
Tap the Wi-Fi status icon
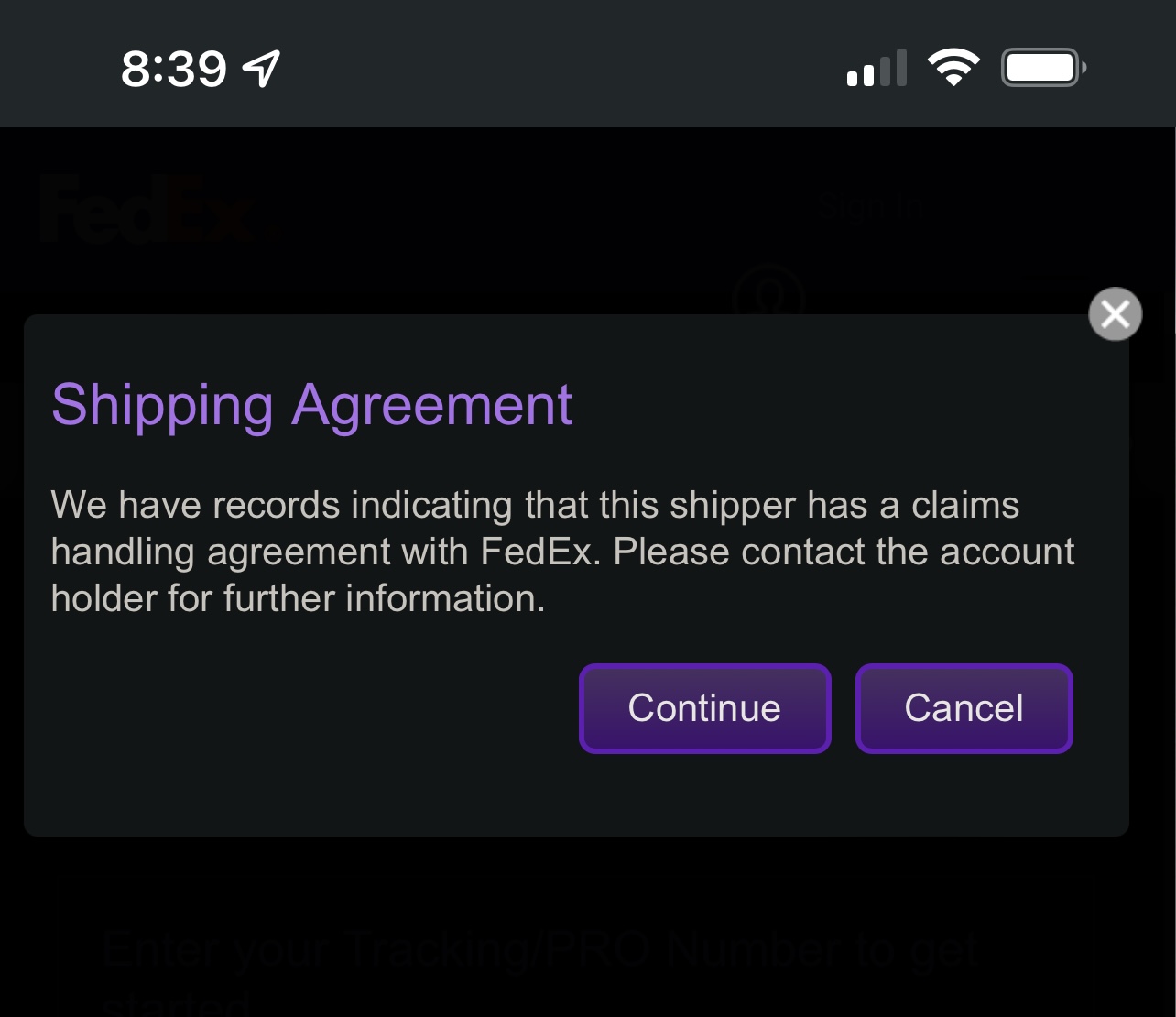tap(953, 68)
